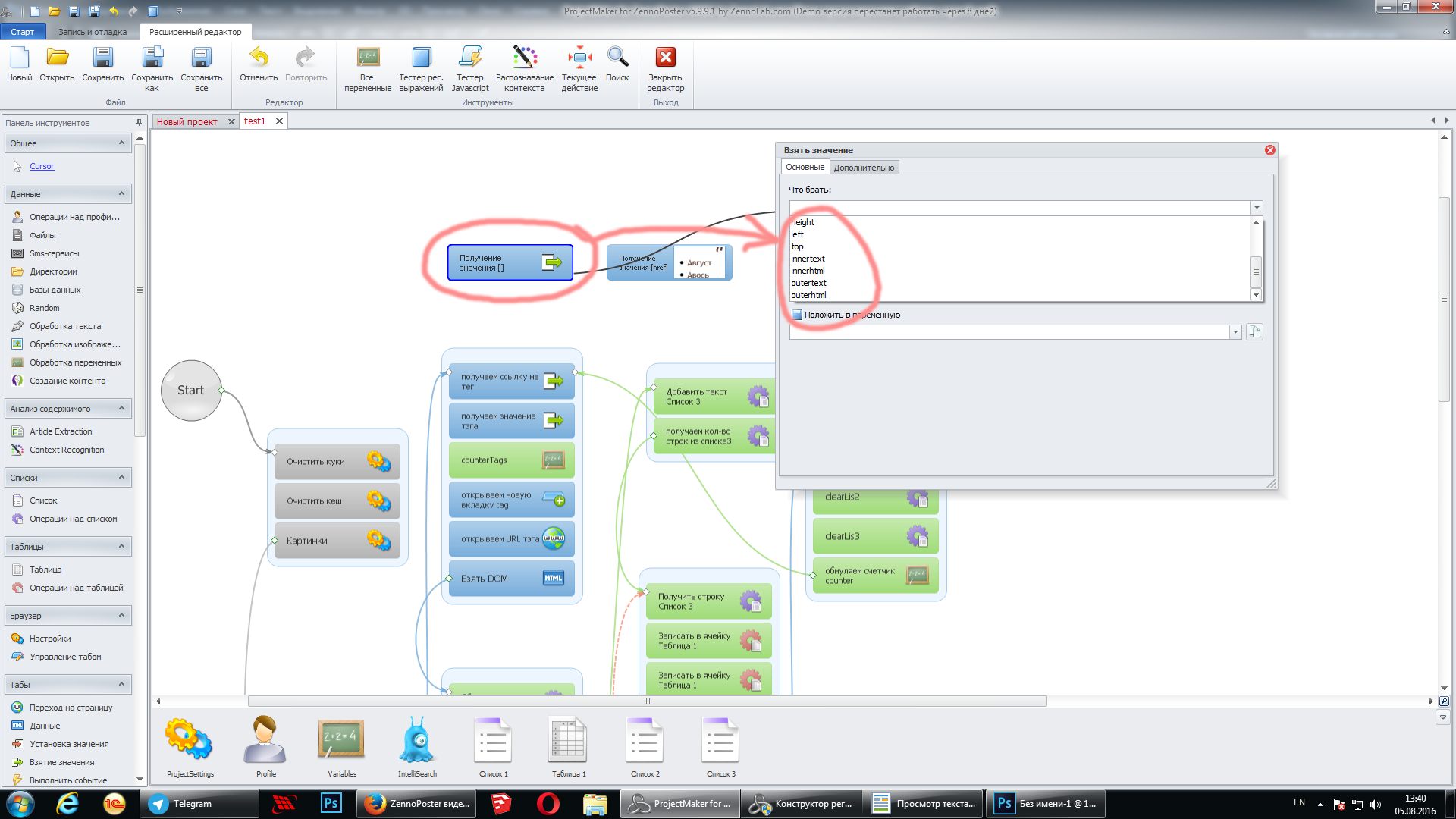Viewport: 1456px width, 819px height.
Task: Click copy icon beside variable dropdown
Action: [1255, 332]
